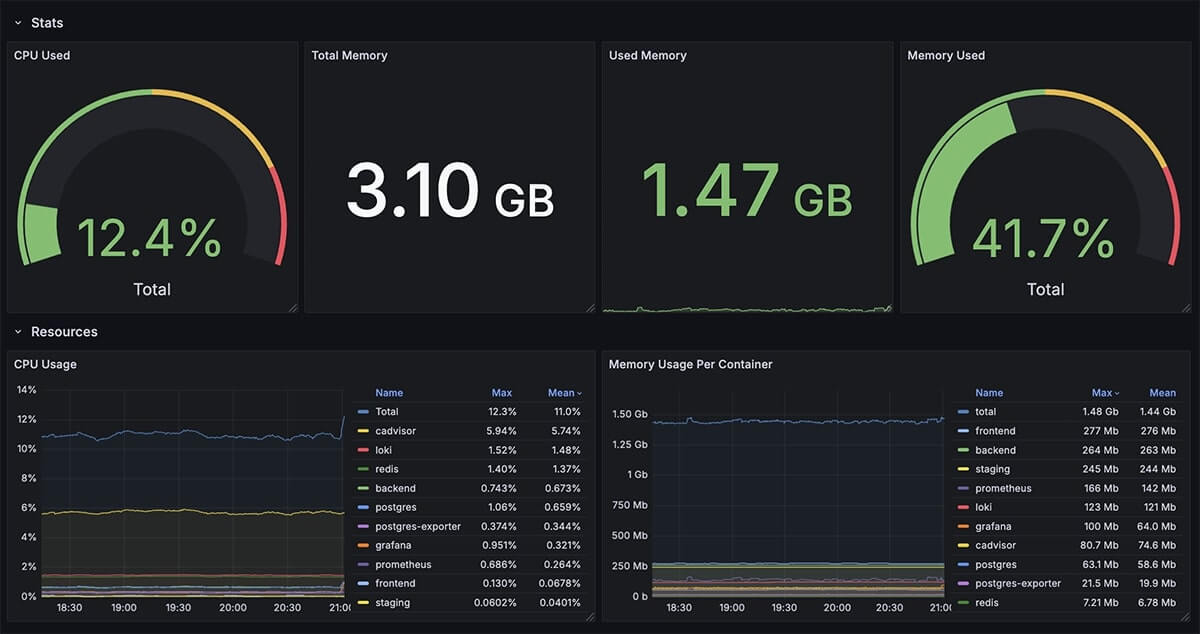
Task: Click the postgres yellow color swatch in CPU legend
Action: [361, 507]
